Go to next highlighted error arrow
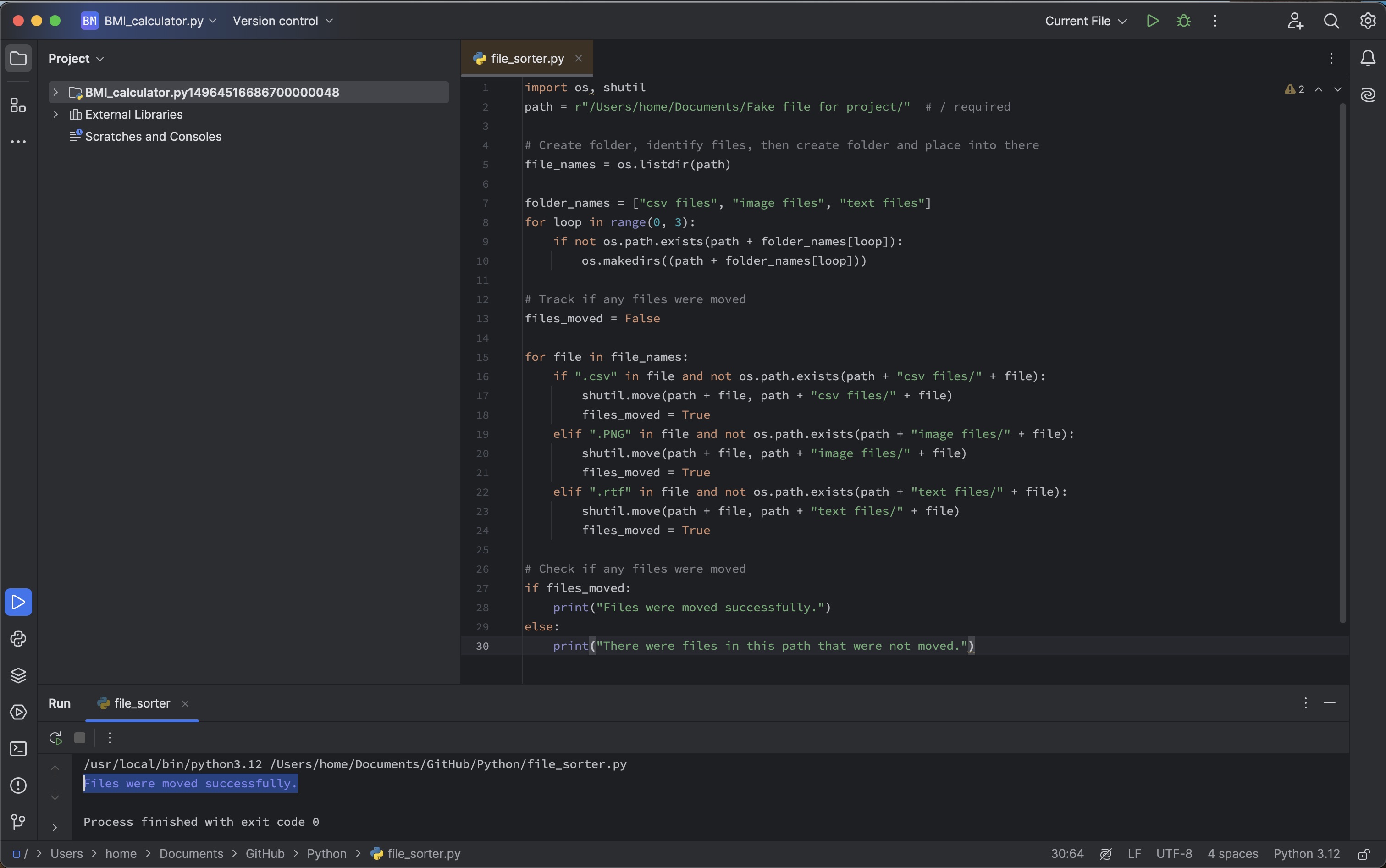 pos(1338,89)
